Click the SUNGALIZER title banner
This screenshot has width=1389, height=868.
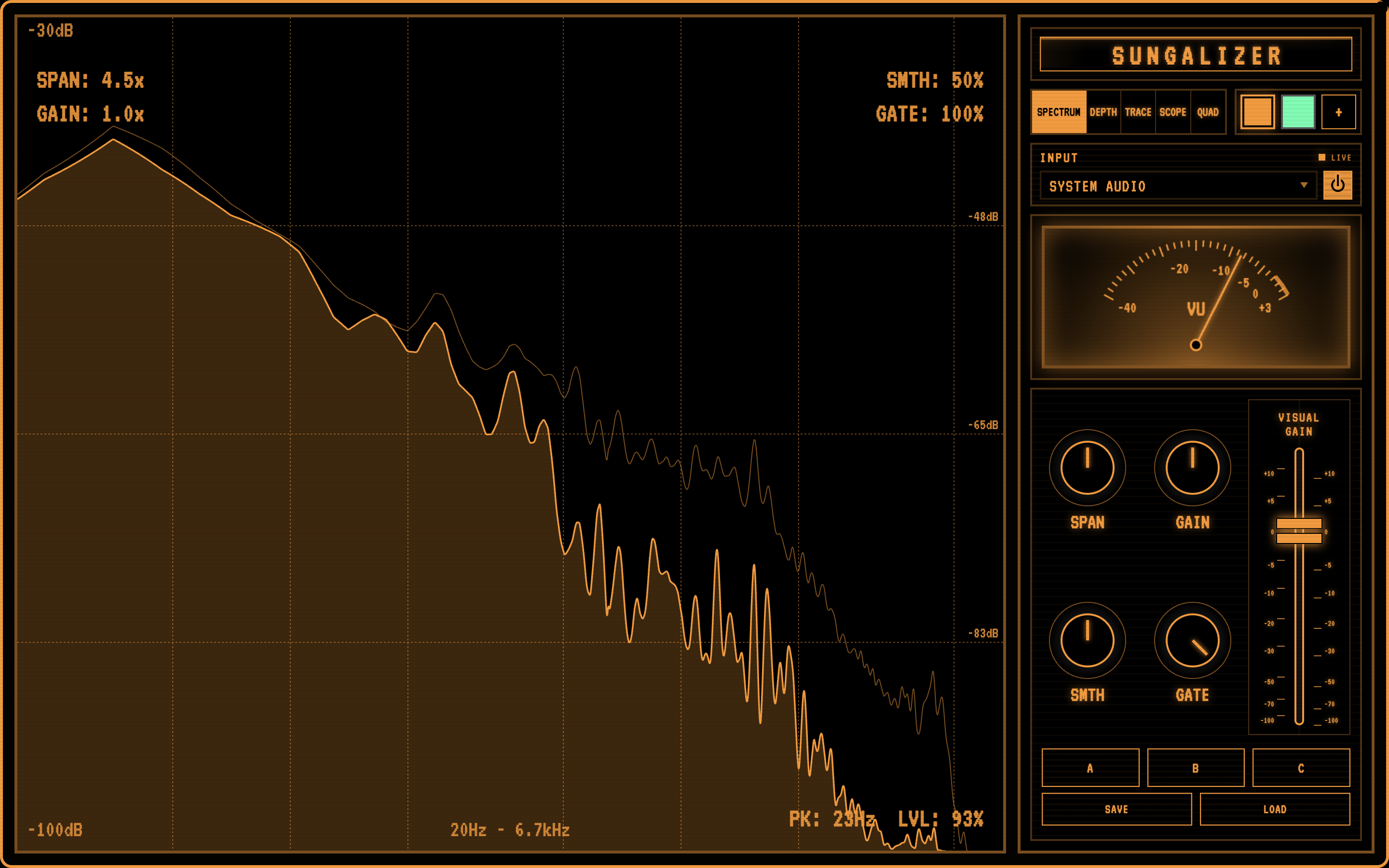click(x=1196, y=55)
